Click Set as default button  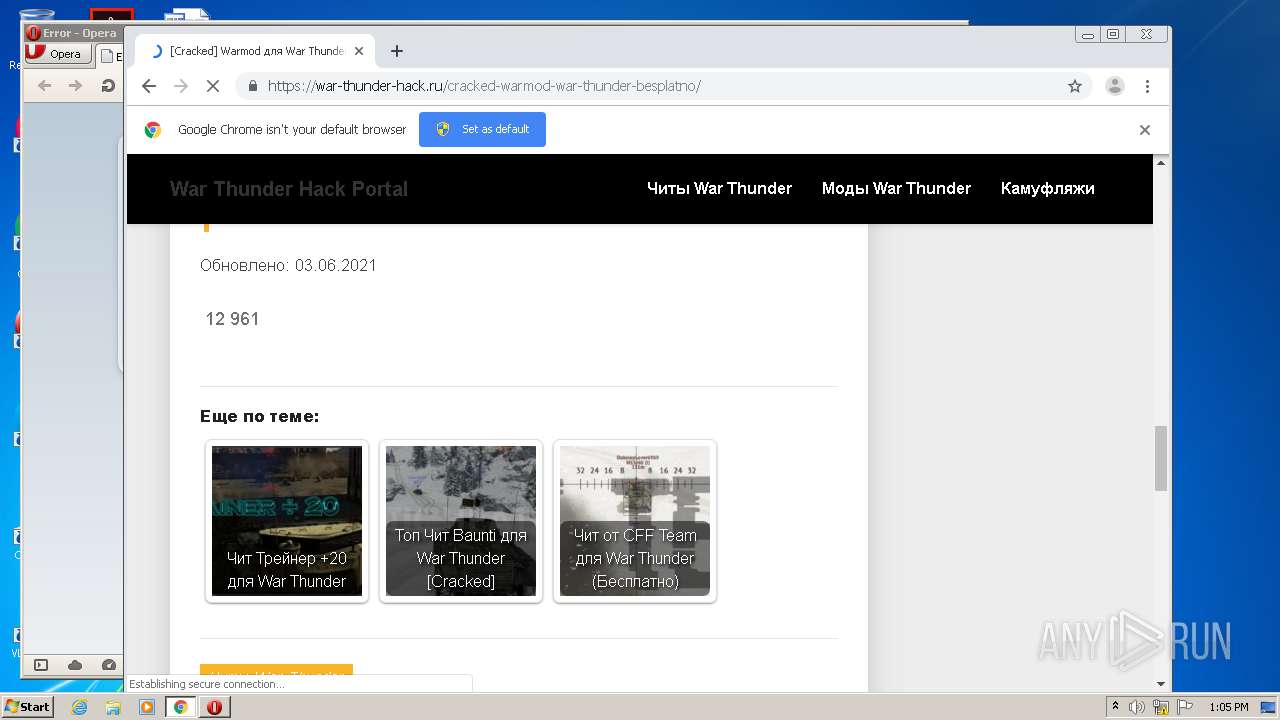tap(482, 129)
